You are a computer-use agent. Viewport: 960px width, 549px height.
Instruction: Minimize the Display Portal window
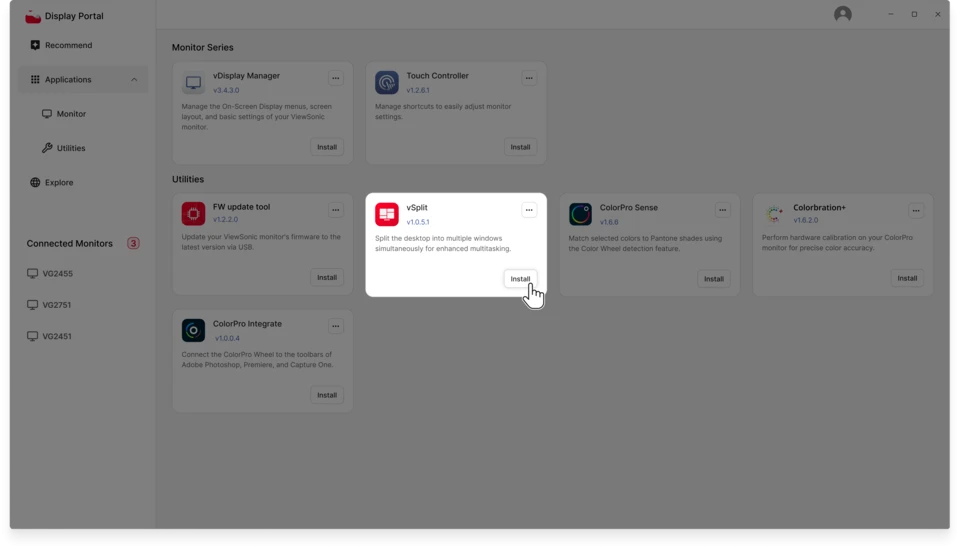pos(891,14)
